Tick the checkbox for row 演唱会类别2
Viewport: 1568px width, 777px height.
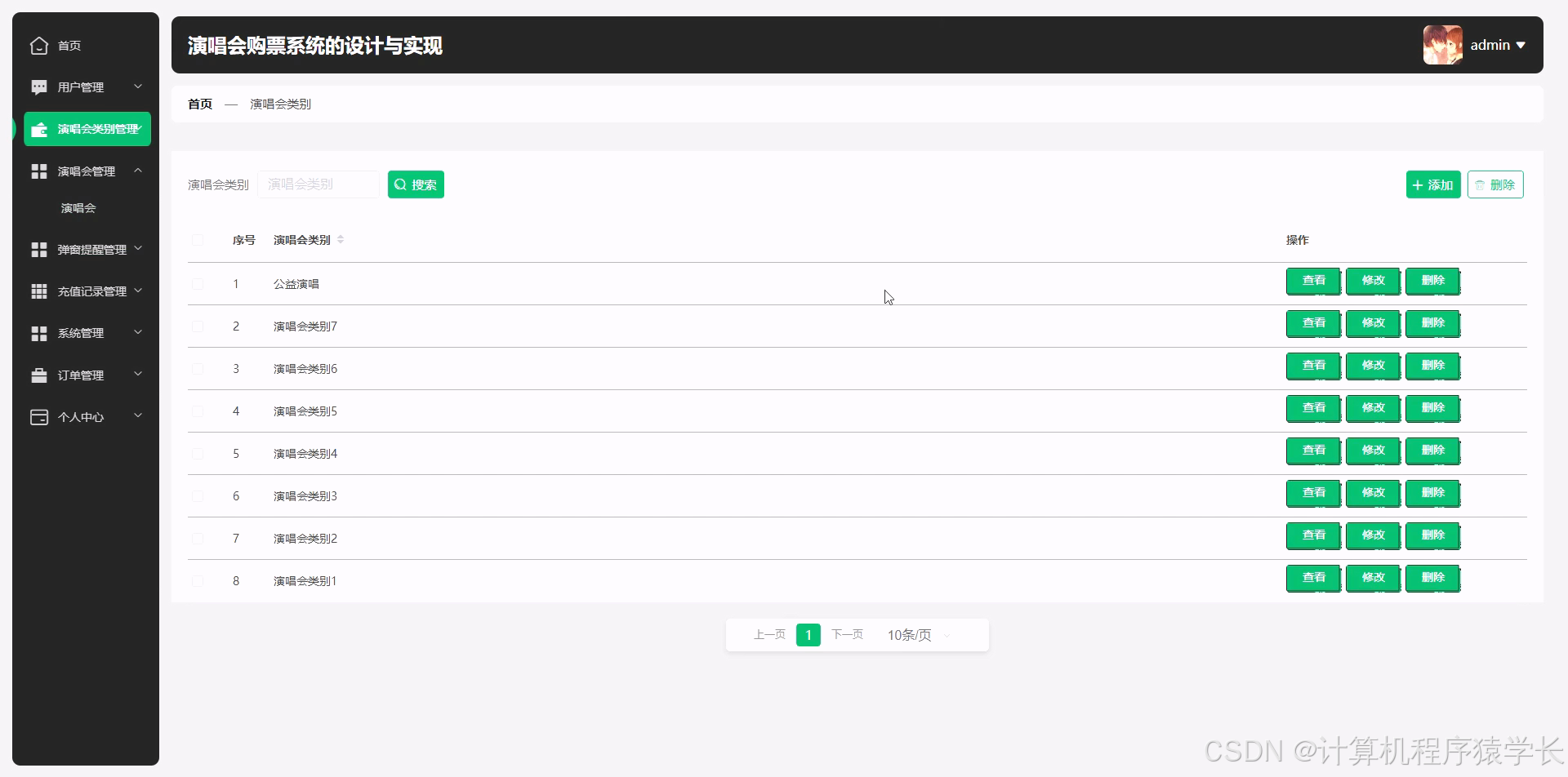[x=198, y=539]
